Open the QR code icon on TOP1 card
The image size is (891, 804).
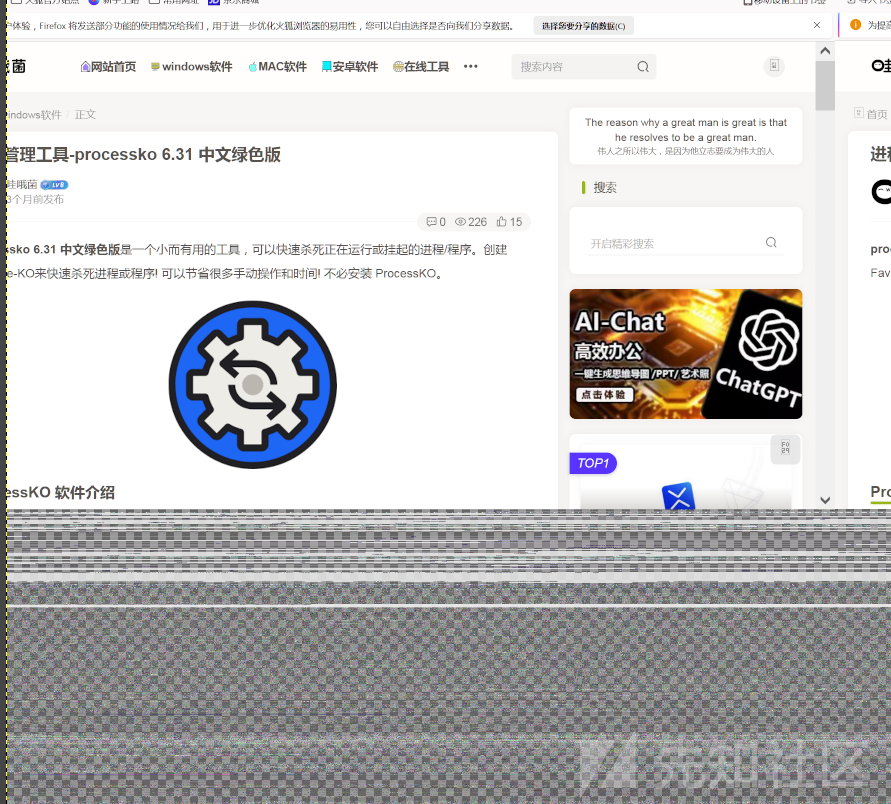(785, 448)
